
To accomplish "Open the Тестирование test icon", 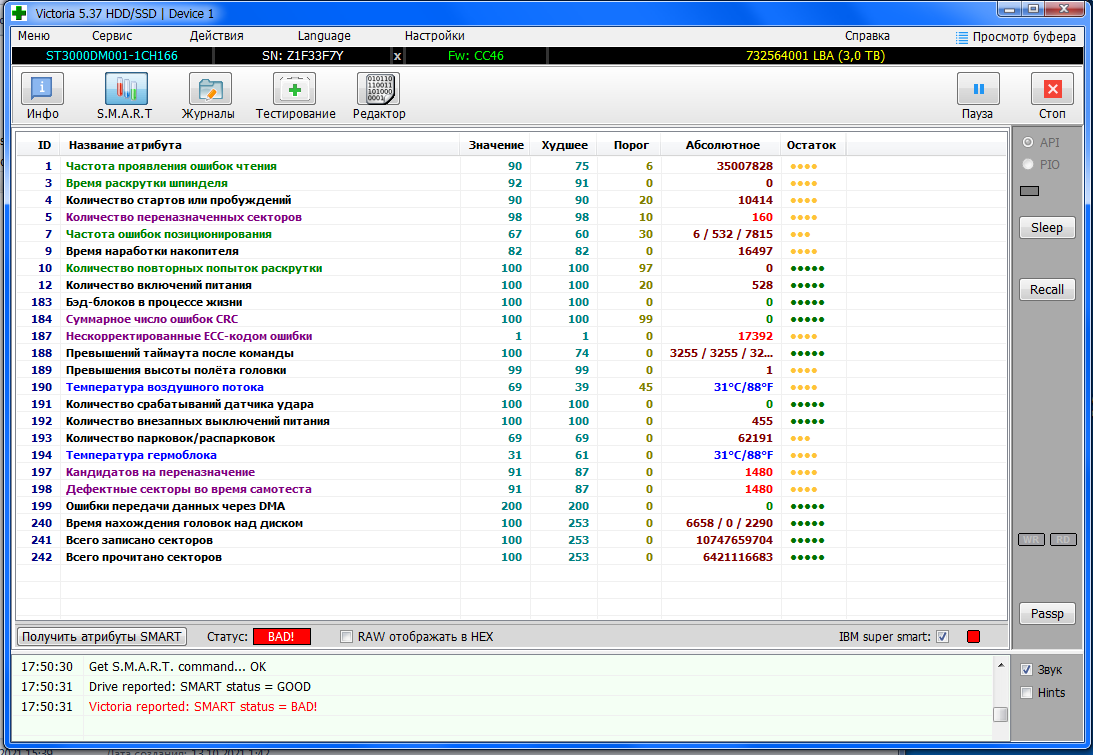I will click(x=295, y=90).
